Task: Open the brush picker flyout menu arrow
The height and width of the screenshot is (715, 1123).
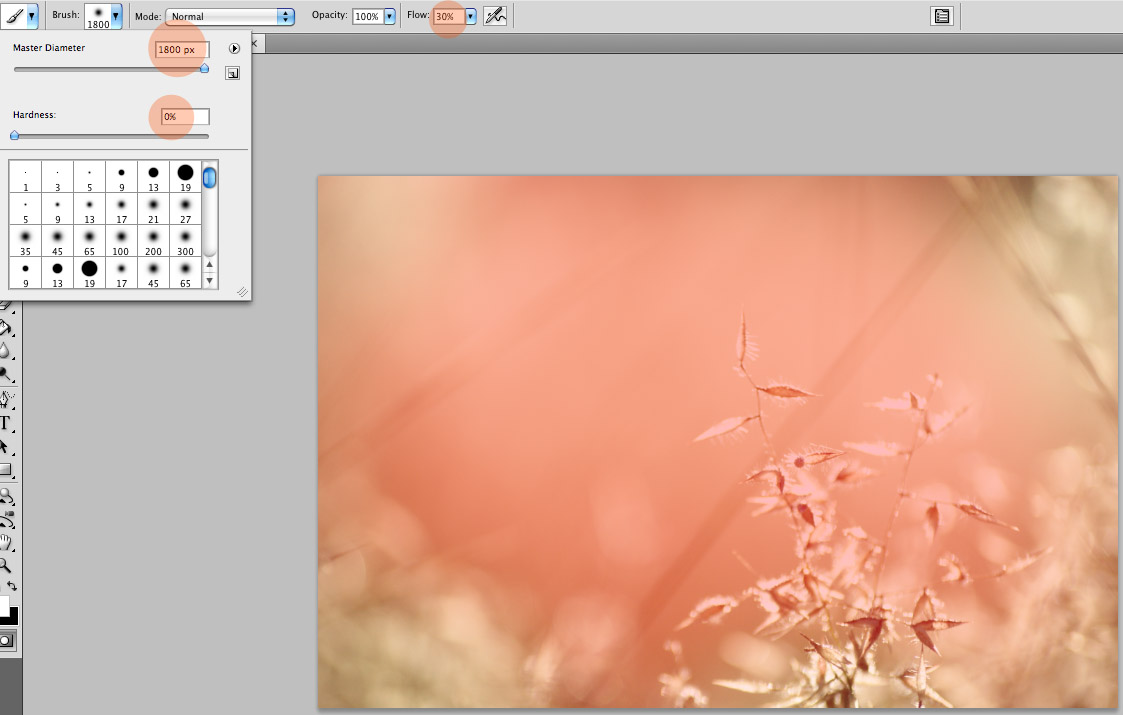Action: (x=233, y=49)
